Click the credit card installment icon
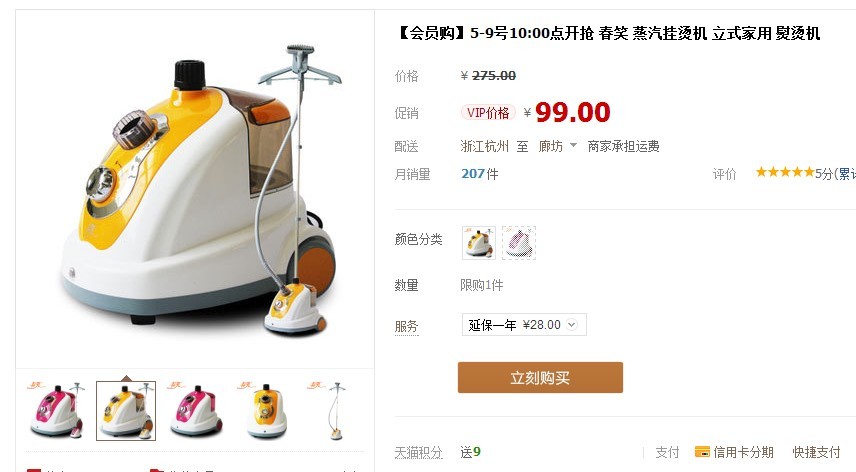 coord(702,452)
